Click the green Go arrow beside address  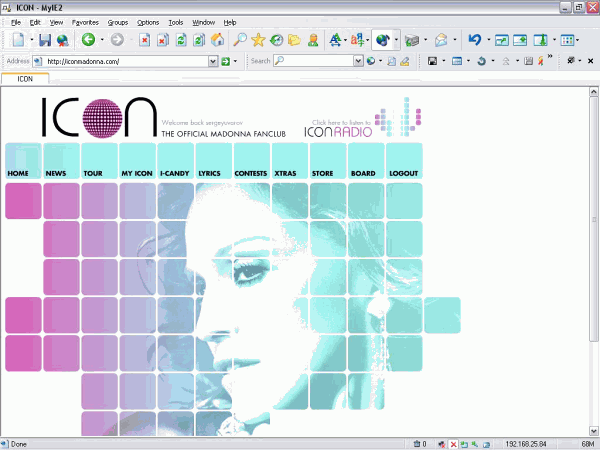click(x=226, y=61)
